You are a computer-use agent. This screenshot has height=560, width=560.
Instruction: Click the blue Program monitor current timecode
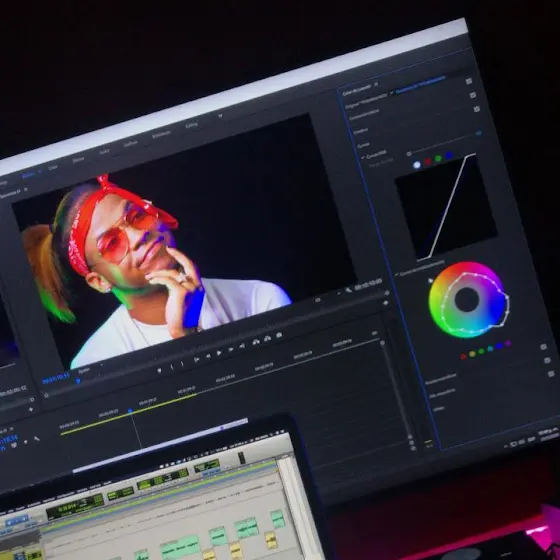[55, 380]
